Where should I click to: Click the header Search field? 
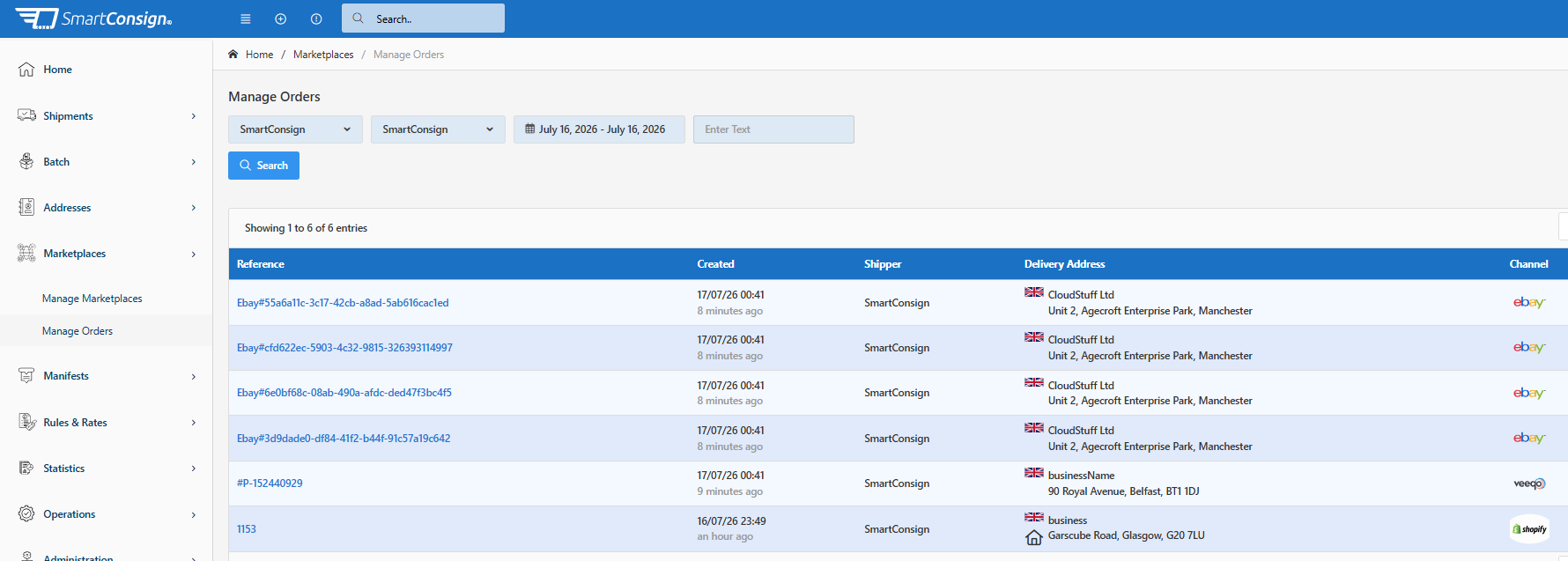pyautogui.click(x=423, y=18)
